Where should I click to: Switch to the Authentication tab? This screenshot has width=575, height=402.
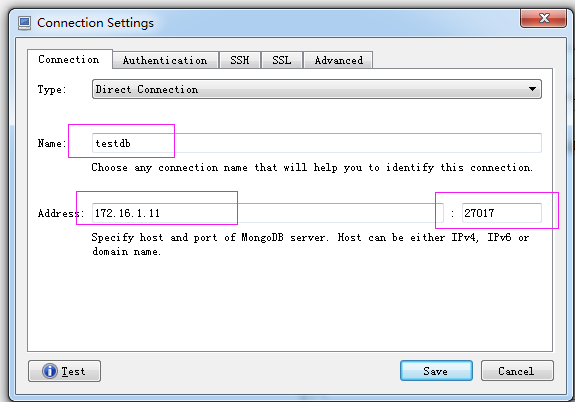point(165,60)
